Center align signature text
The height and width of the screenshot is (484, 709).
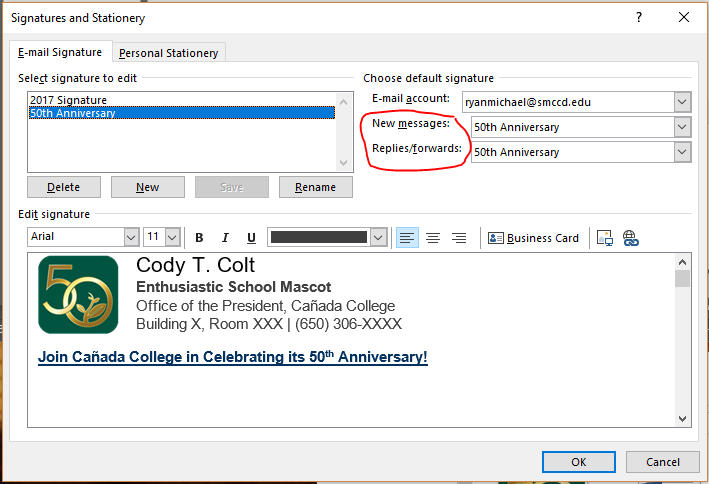(x=433, y=238)
